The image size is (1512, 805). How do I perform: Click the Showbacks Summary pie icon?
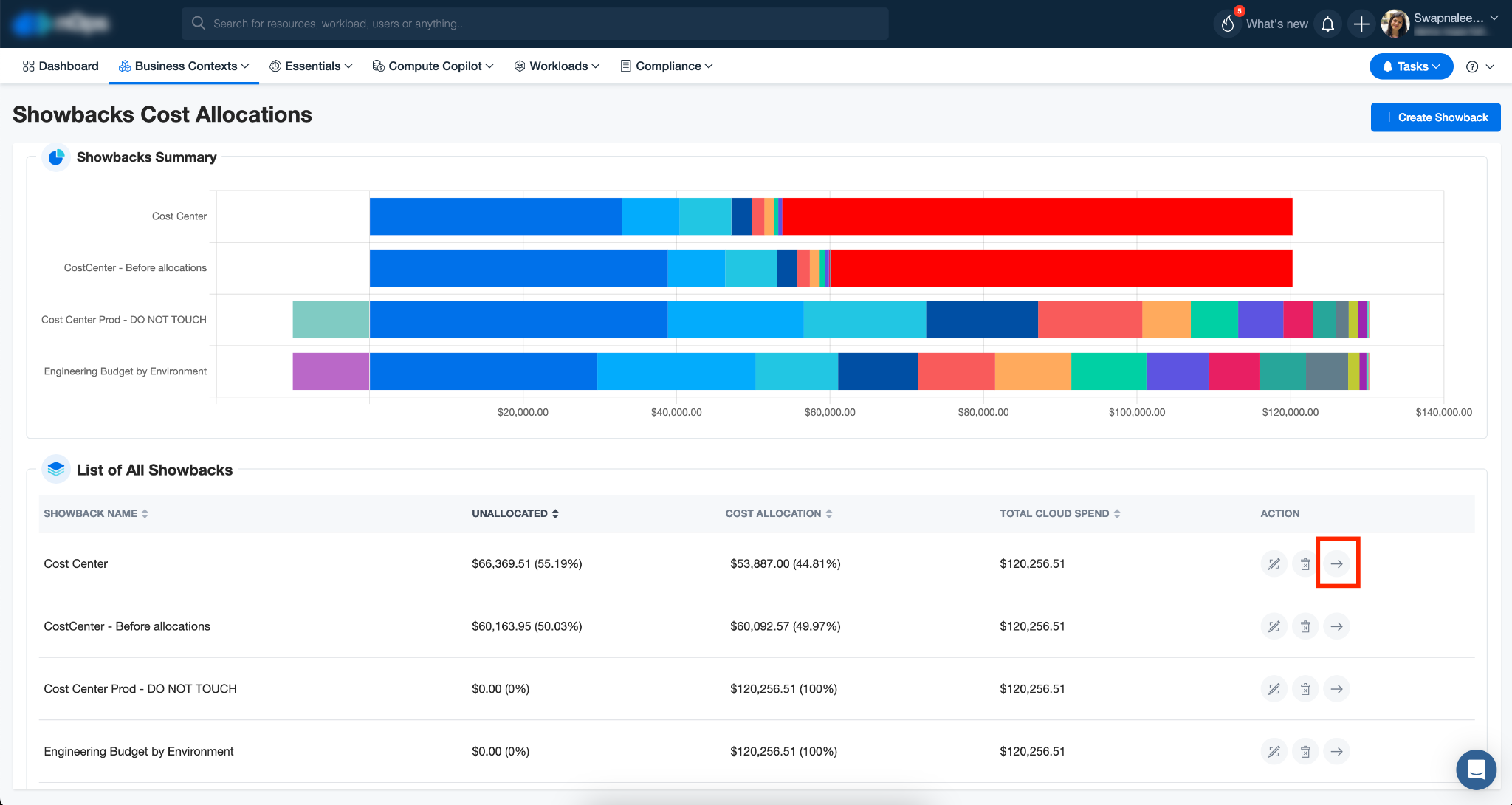[56, 157]
